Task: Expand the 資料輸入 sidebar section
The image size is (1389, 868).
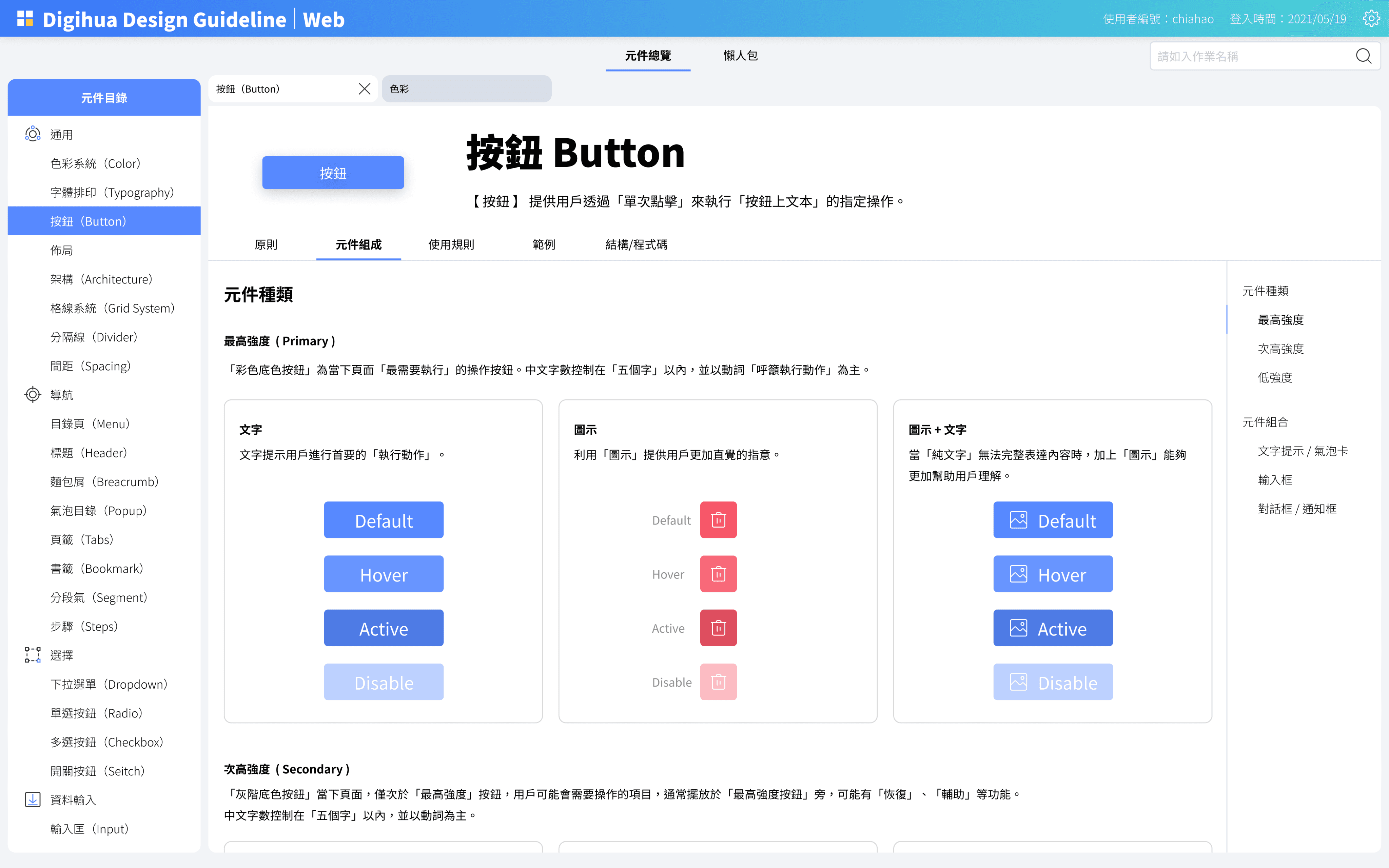Action: (73, 800)
